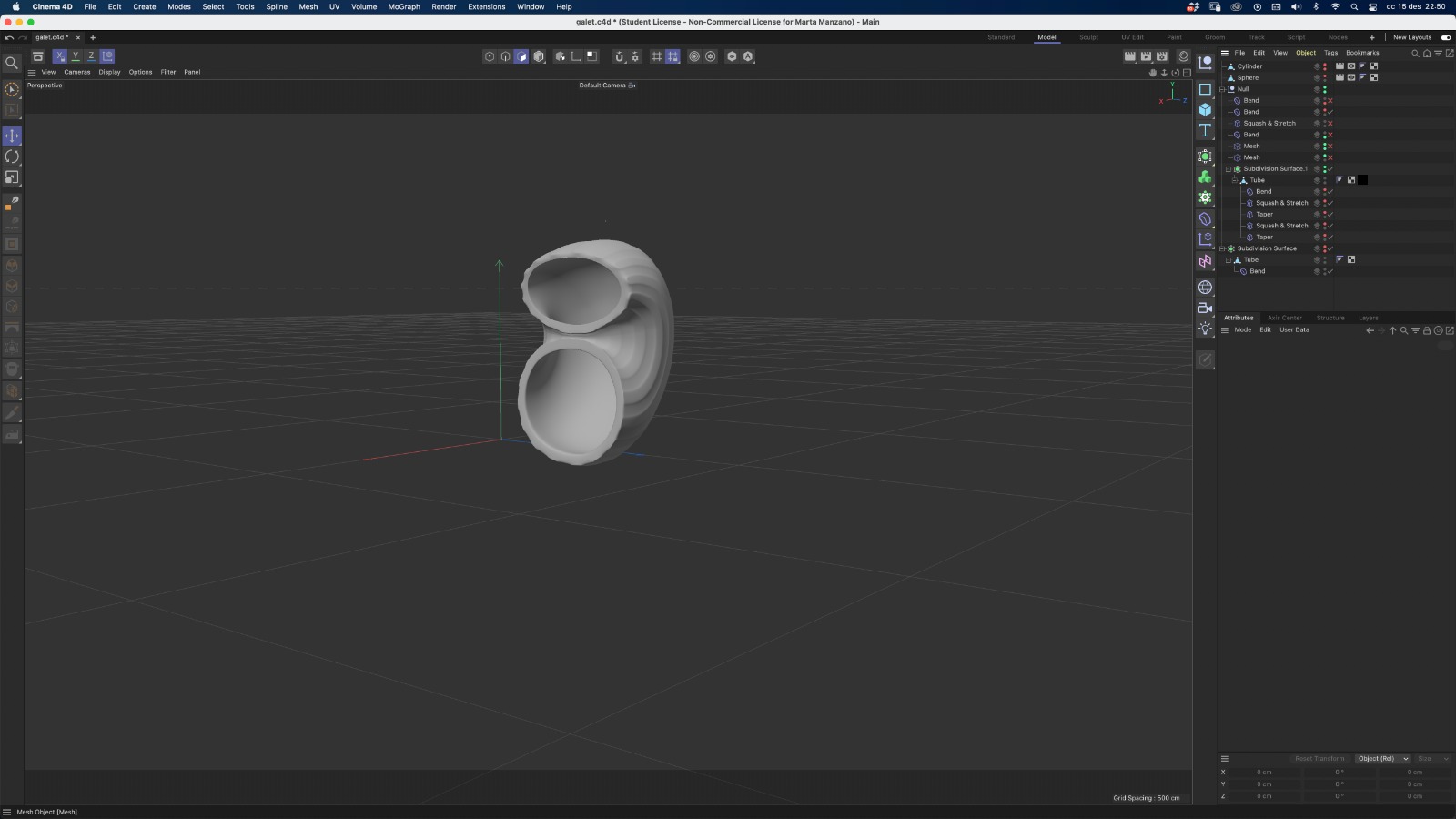1456x819 pixels.
Task: Open search in Object Manager
Action: click(x=1415, y=53)
